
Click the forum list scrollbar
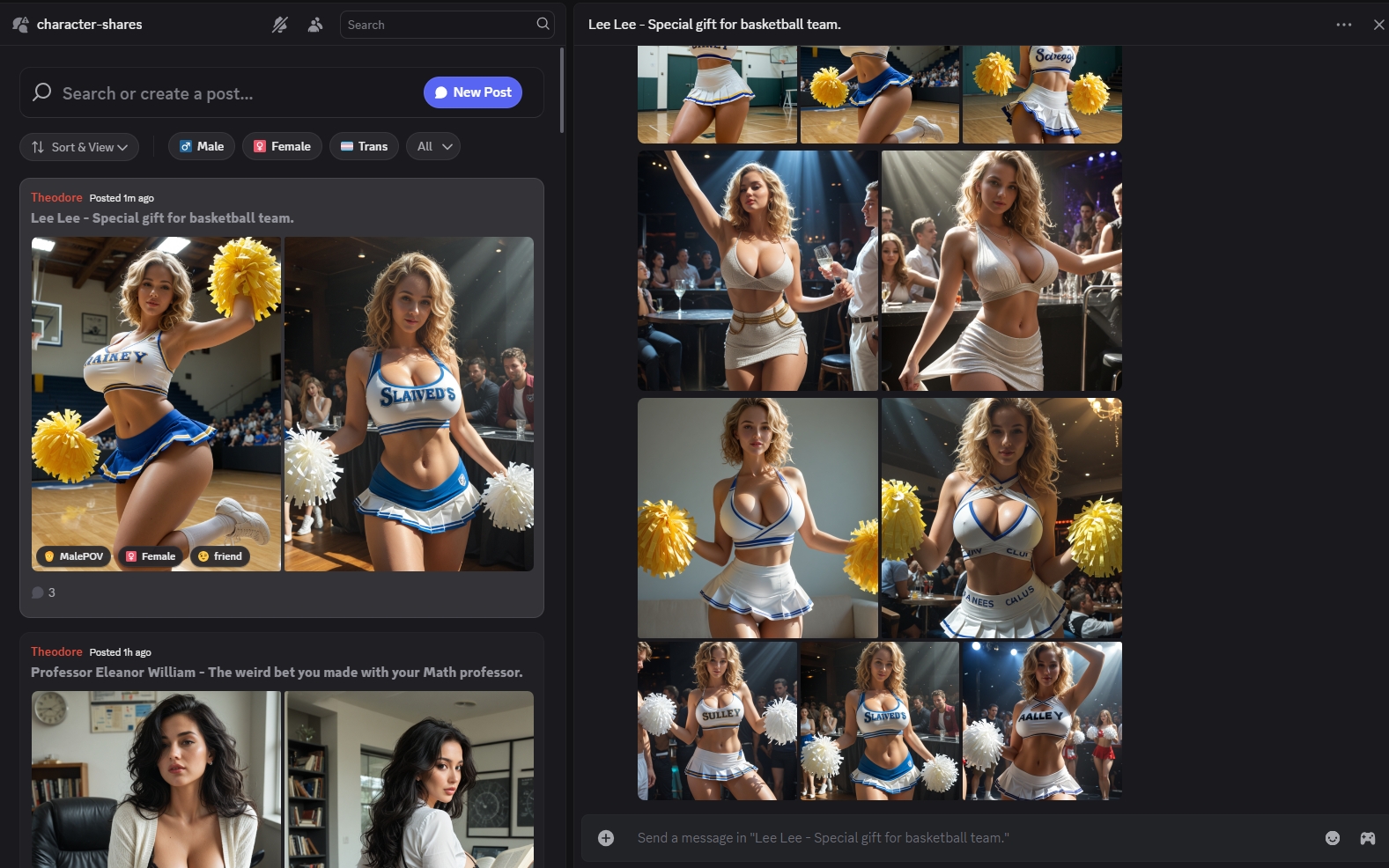click(562, 91)
